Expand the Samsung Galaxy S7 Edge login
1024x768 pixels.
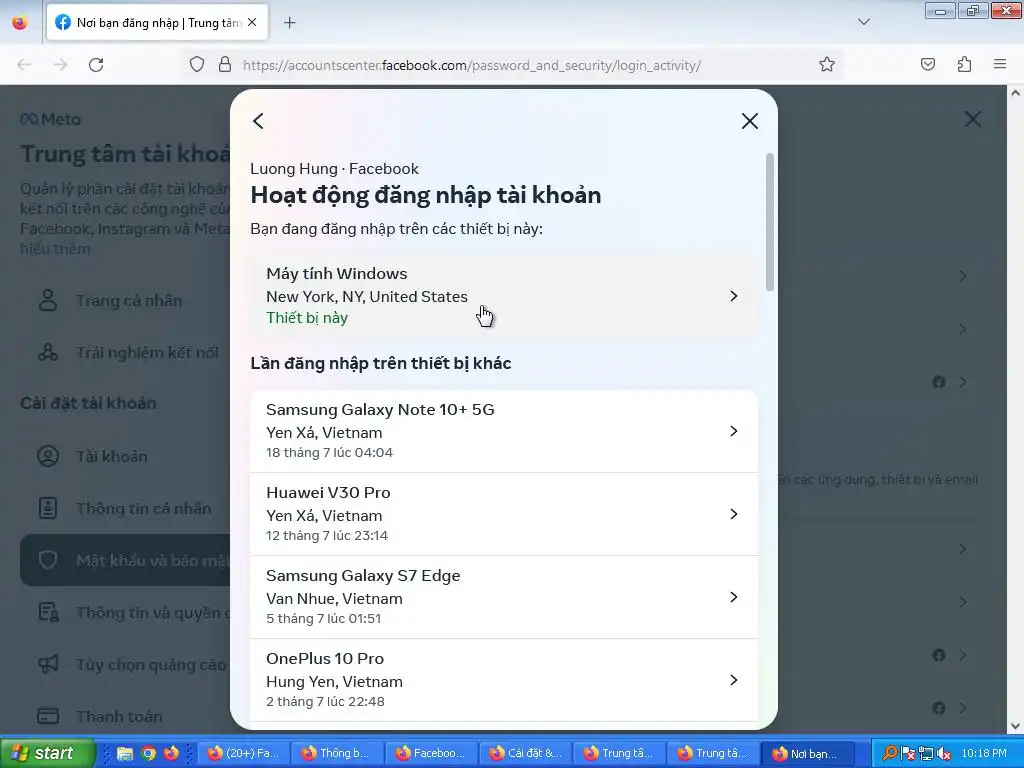pos(504,597)
